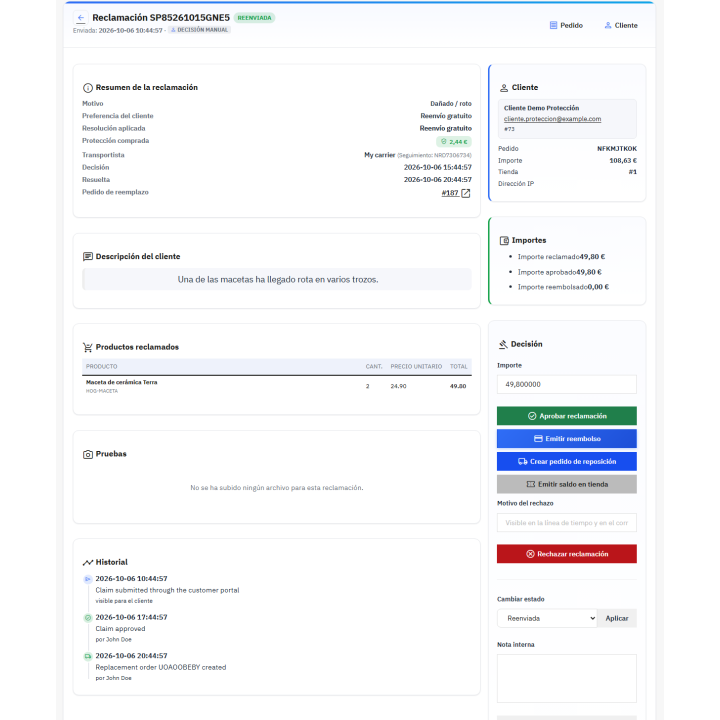
Task: Focus the Importe input field with 49,800000
Action: (x=567, y=384)
